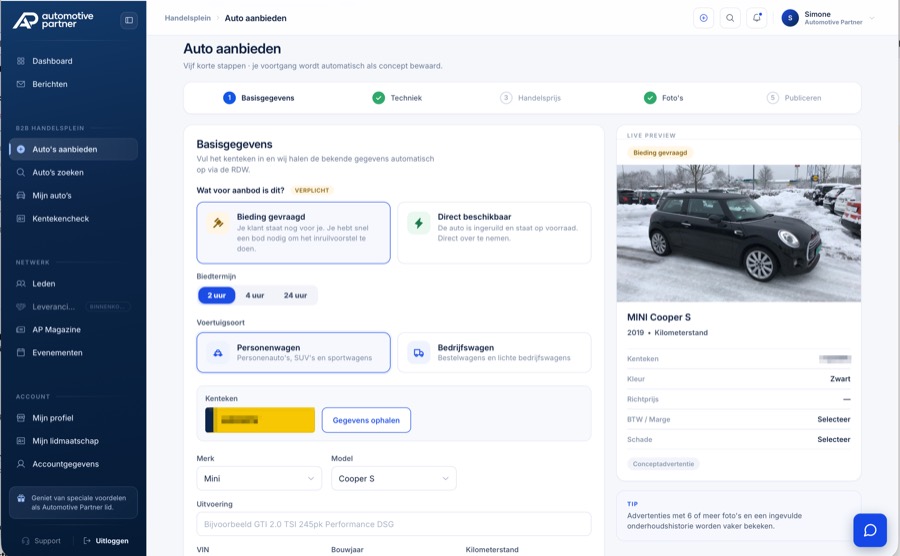Viewport: 900px width, 556px height.
Task: Go to Foto's step
Action: coord(664,98)
